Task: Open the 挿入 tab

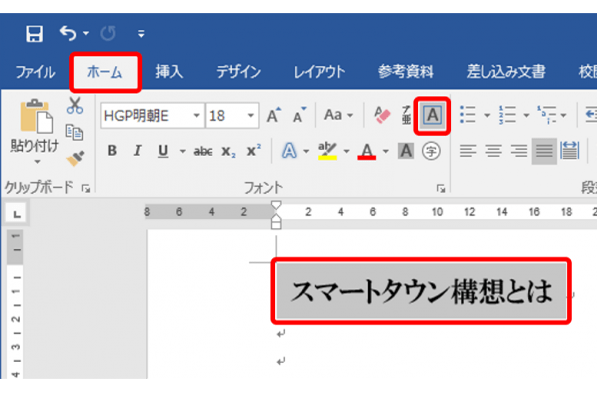Action: [169, 72]
